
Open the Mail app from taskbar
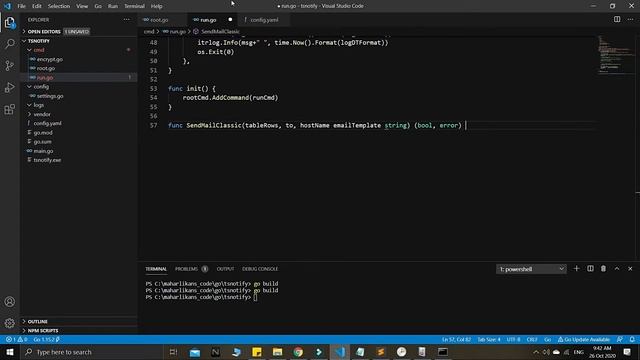click(195, 352)
